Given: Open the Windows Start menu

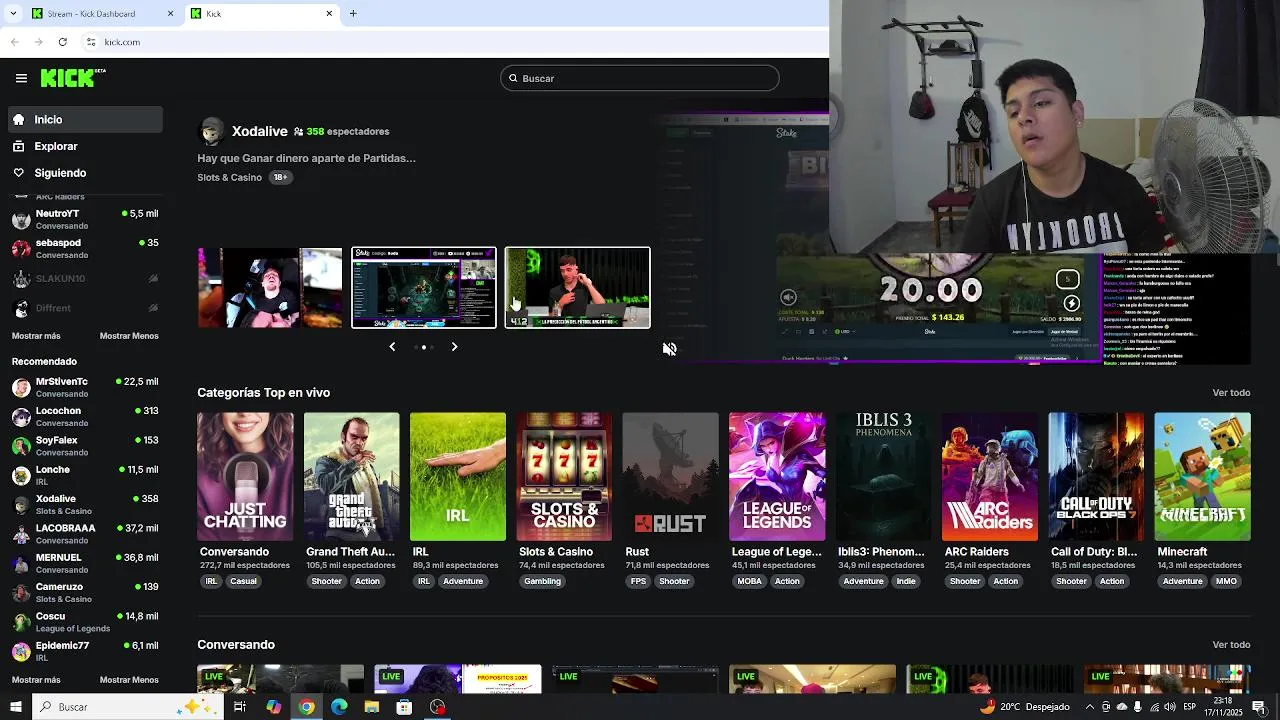Looking at the screenshot, I should click(16, 707).
